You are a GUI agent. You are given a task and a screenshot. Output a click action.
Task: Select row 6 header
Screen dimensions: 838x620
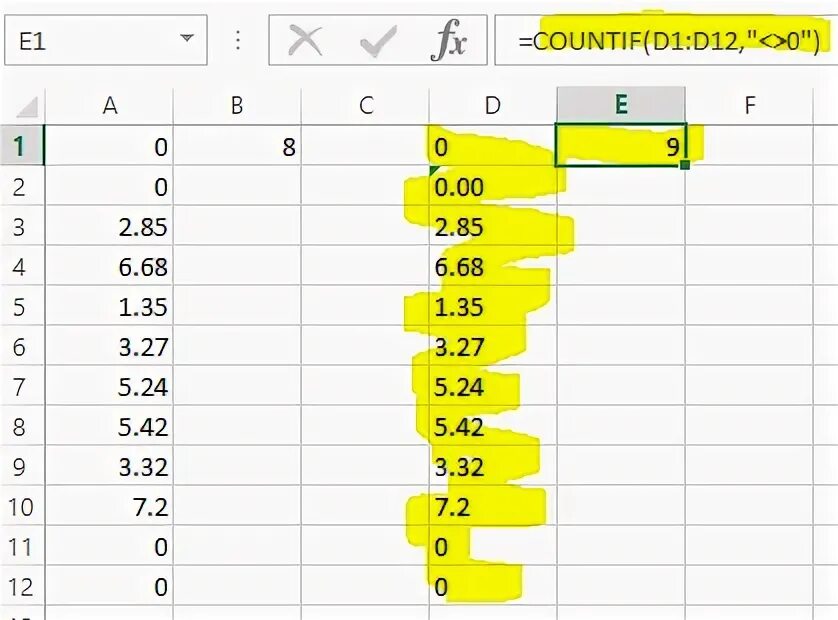coord(22,346)
